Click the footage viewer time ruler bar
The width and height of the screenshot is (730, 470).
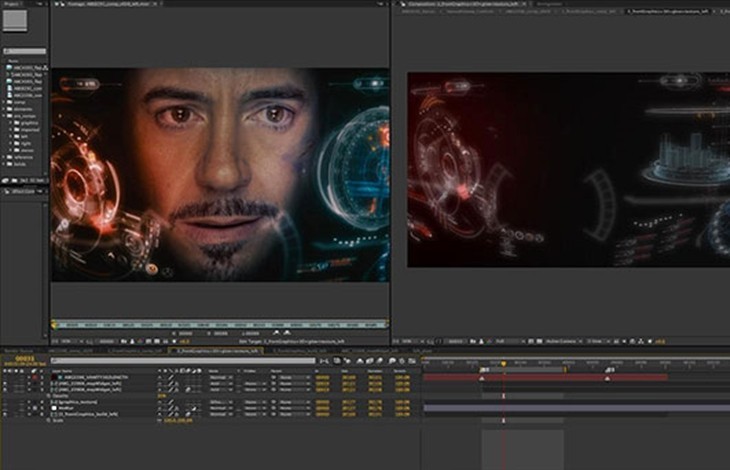click(219, 325)
